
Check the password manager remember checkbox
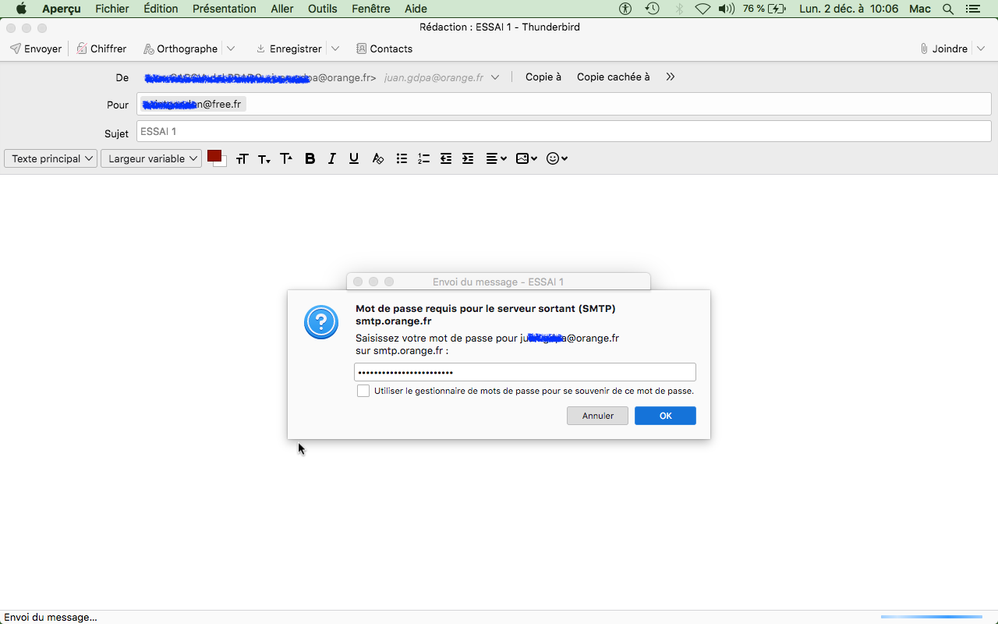[x=363, y=391]
